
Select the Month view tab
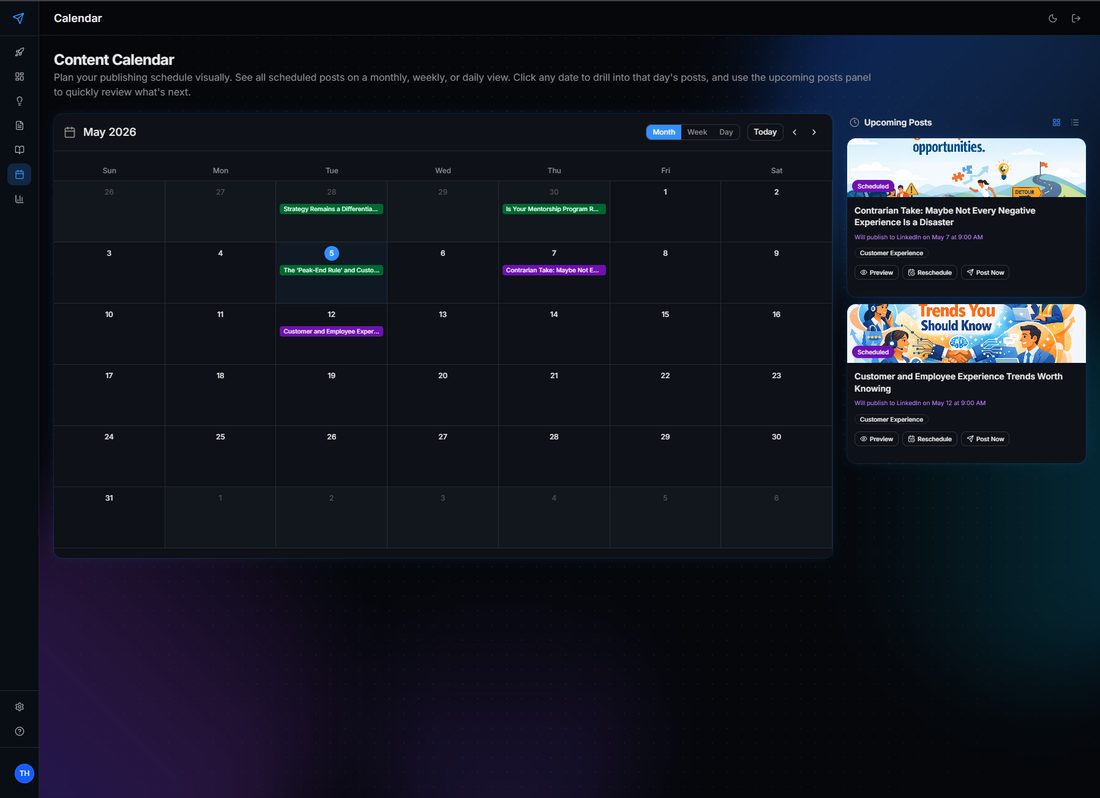click(664, 133)
